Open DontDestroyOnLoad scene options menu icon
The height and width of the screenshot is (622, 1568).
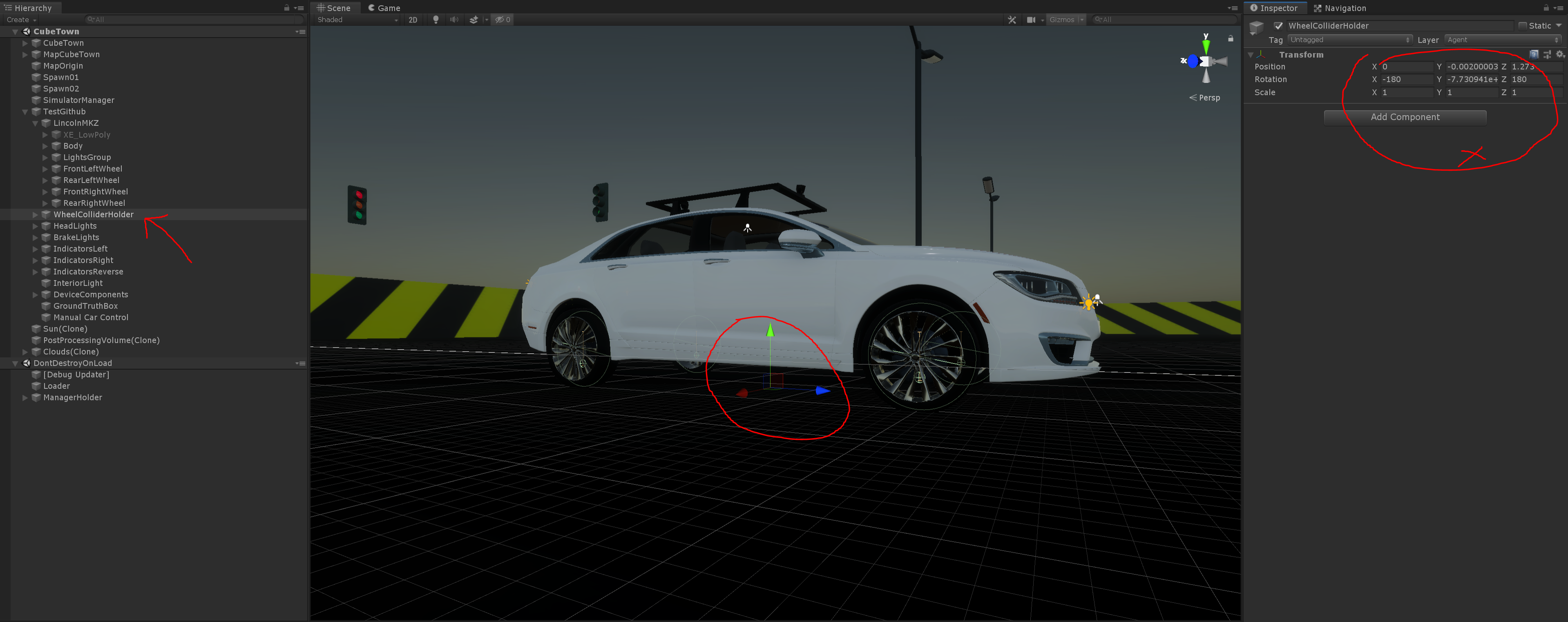click(x=300, y=363)
